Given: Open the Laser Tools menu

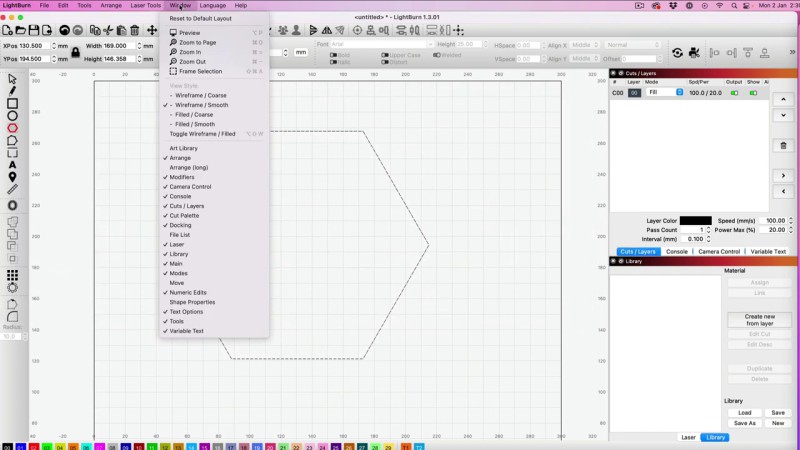Looking at the screenshot, I should click(x=145, y=5).
